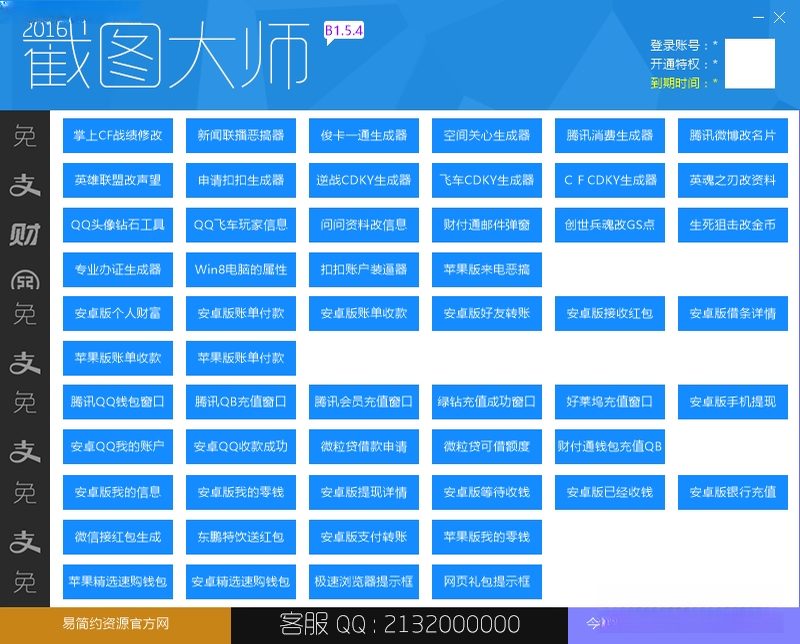Open 网页礼包提示框
The image size is (800, 644).
487,581
